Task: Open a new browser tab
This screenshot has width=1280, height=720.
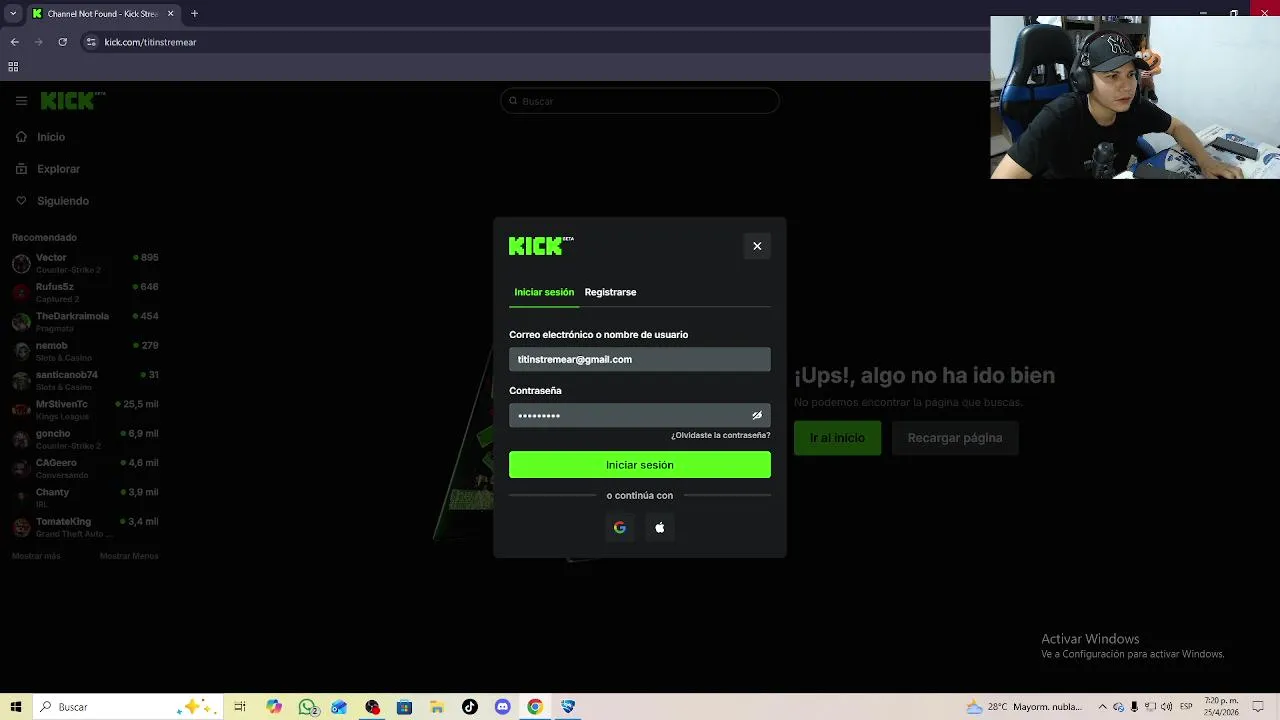Action: tap(194, 14)
